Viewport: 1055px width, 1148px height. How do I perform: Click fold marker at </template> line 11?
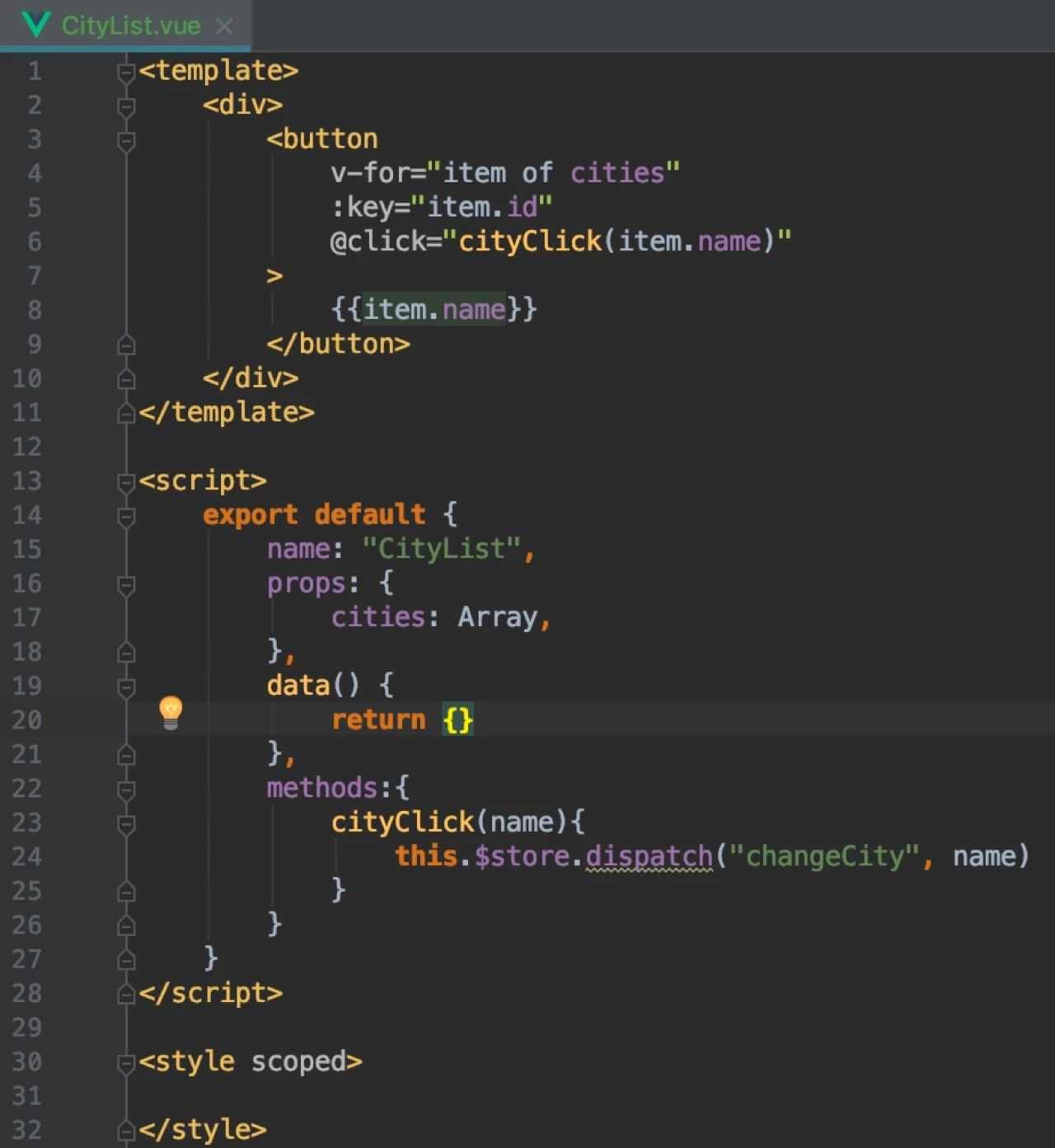[x=126, y=413]
